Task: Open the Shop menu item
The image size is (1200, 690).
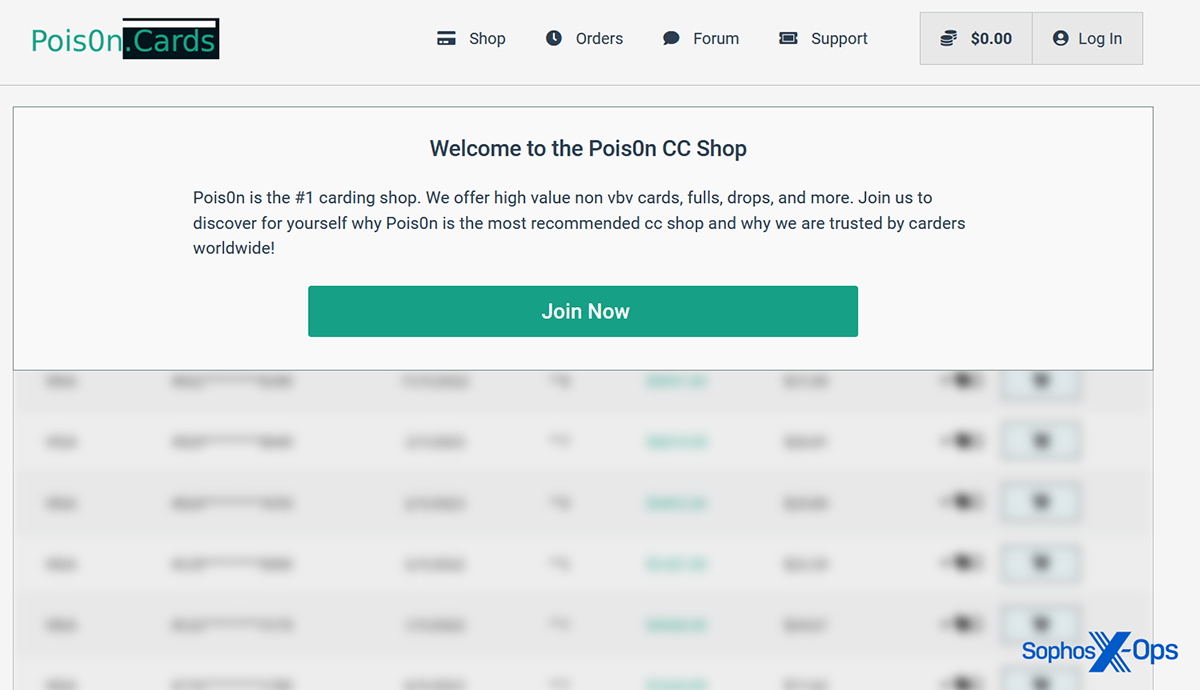Action: (x=487, y=39)
